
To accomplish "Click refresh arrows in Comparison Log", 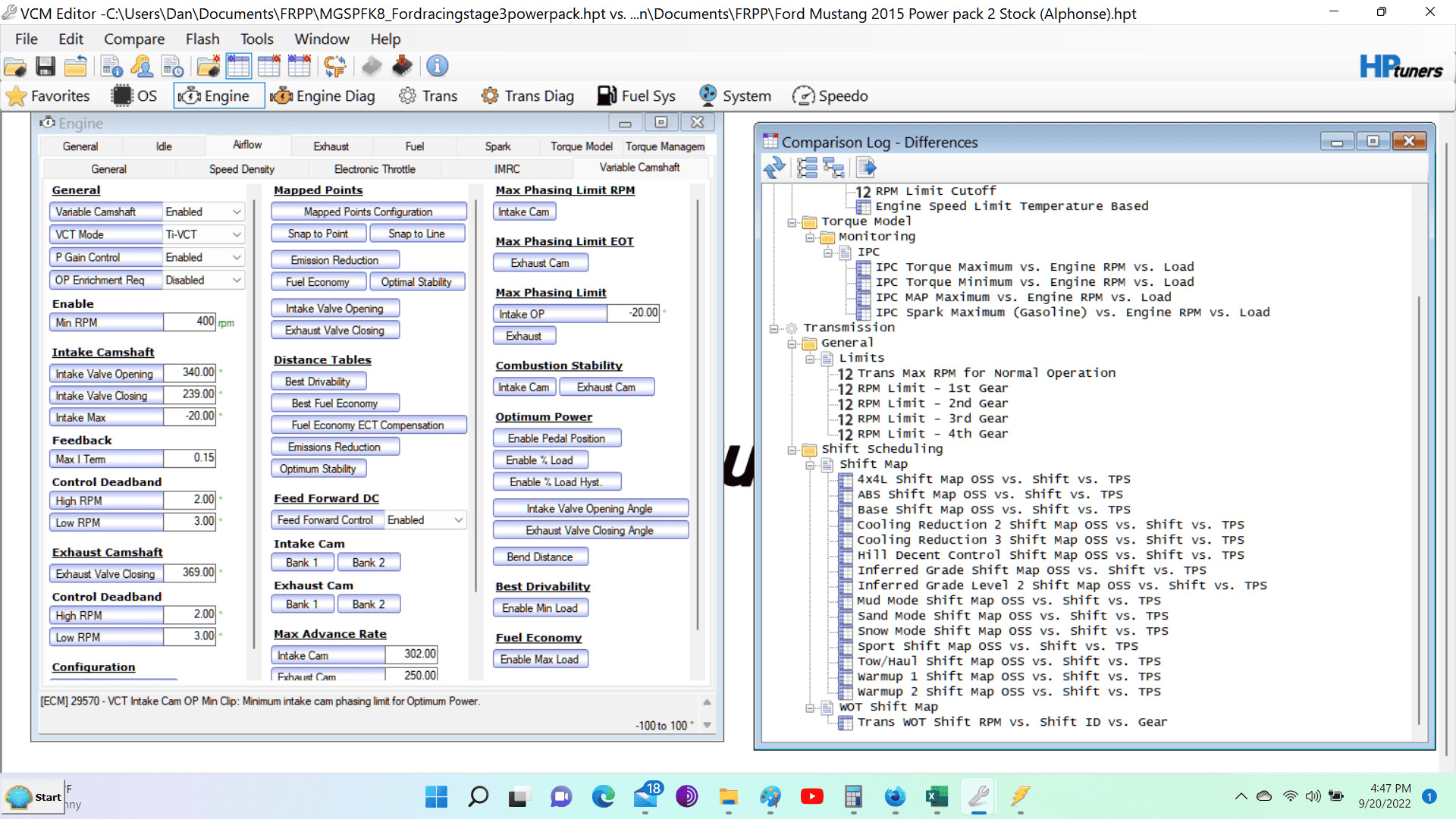I will [x=774, y=167].
